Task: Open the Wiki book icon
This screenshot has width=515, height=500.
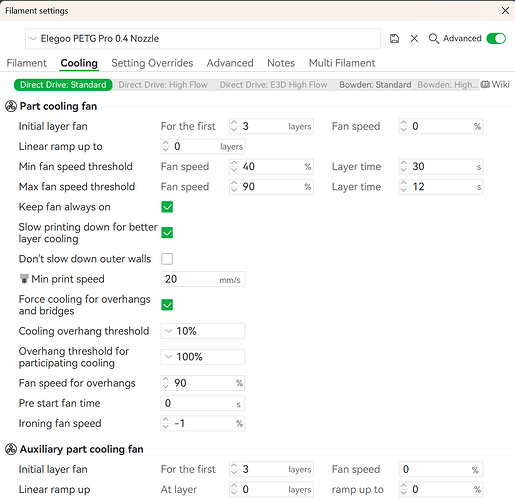Action: 485,84
